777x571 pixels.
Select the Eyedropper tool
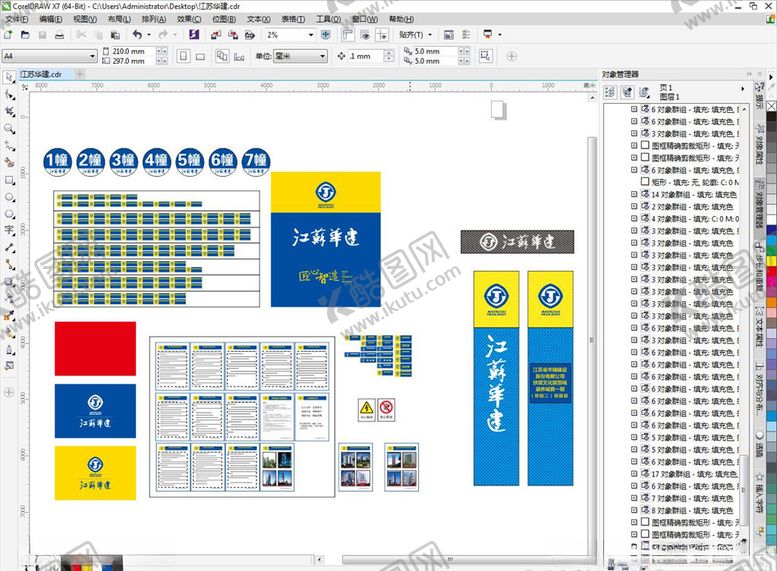[9, 315]
